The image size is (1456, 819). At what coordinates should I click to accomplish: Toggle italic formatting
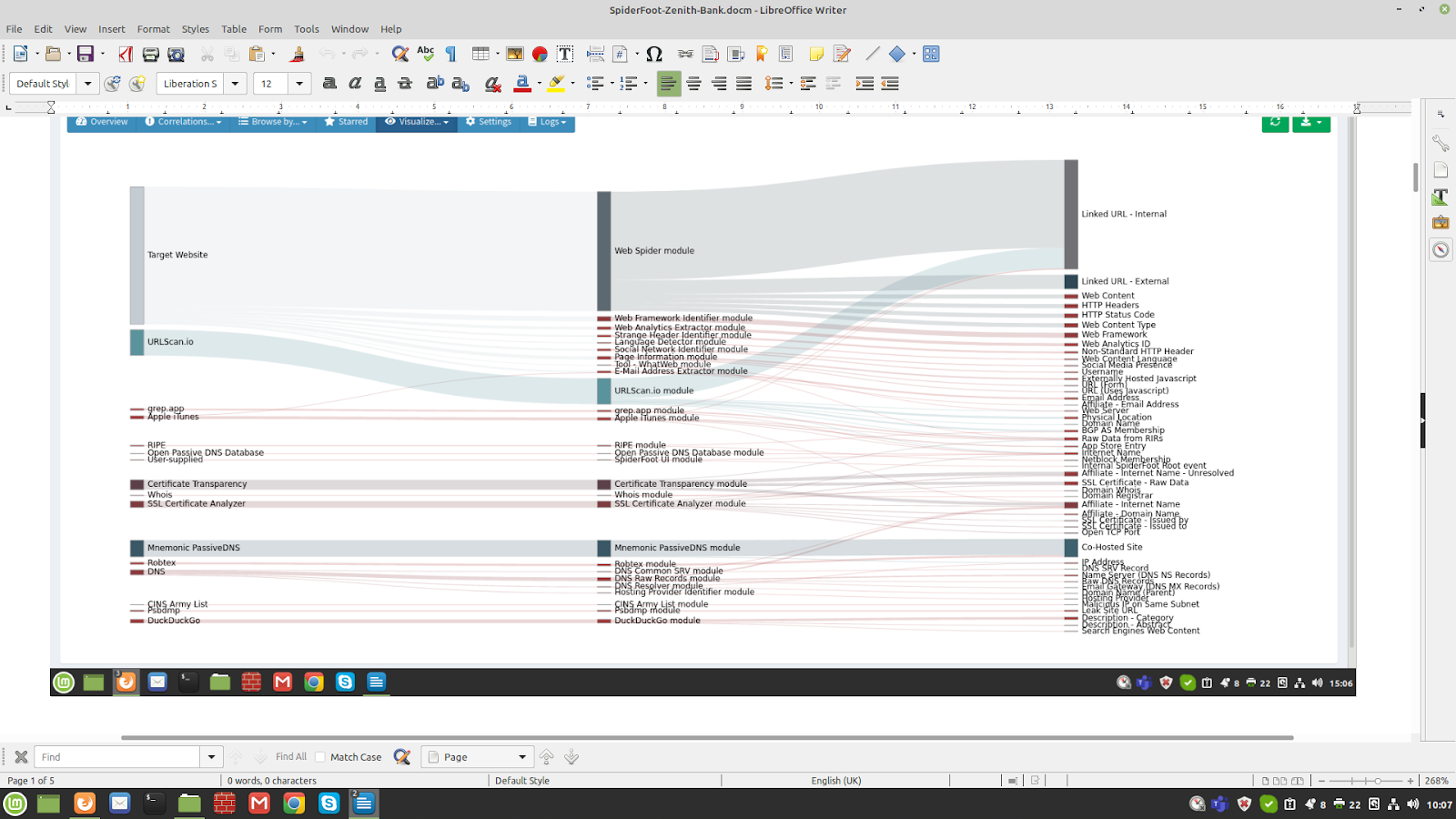355,84
